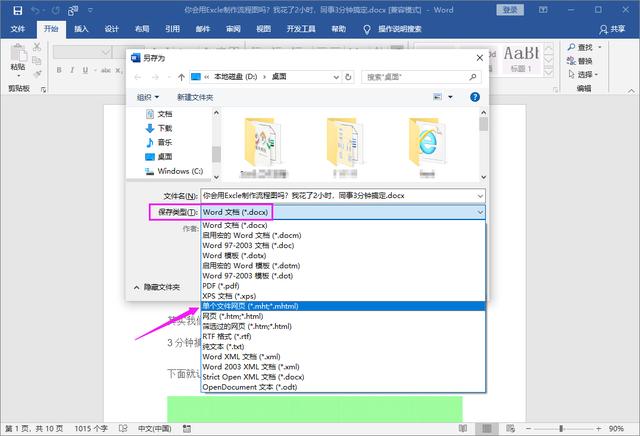Click 中文(中国) language indicator
The width and height of the screenshot is (640, 436).
coord(154,429)
